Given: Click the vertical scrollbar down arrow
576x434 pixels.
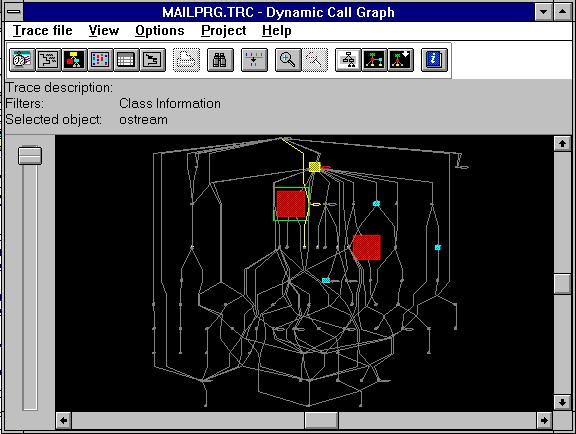Looking at the screenshot, I should click(562, 402).
